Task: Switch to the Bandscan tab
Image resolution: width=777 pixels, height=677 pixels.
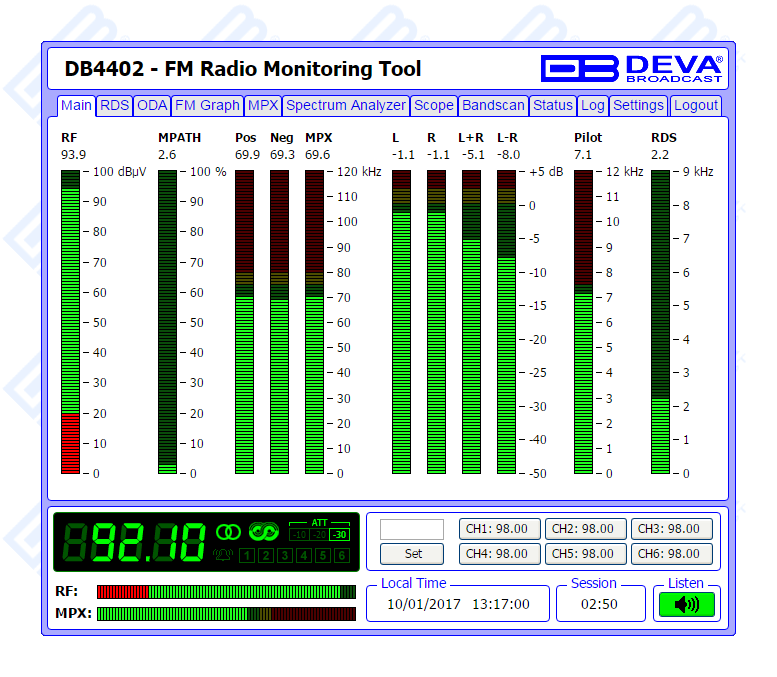Action: click(x=493, y=105)
